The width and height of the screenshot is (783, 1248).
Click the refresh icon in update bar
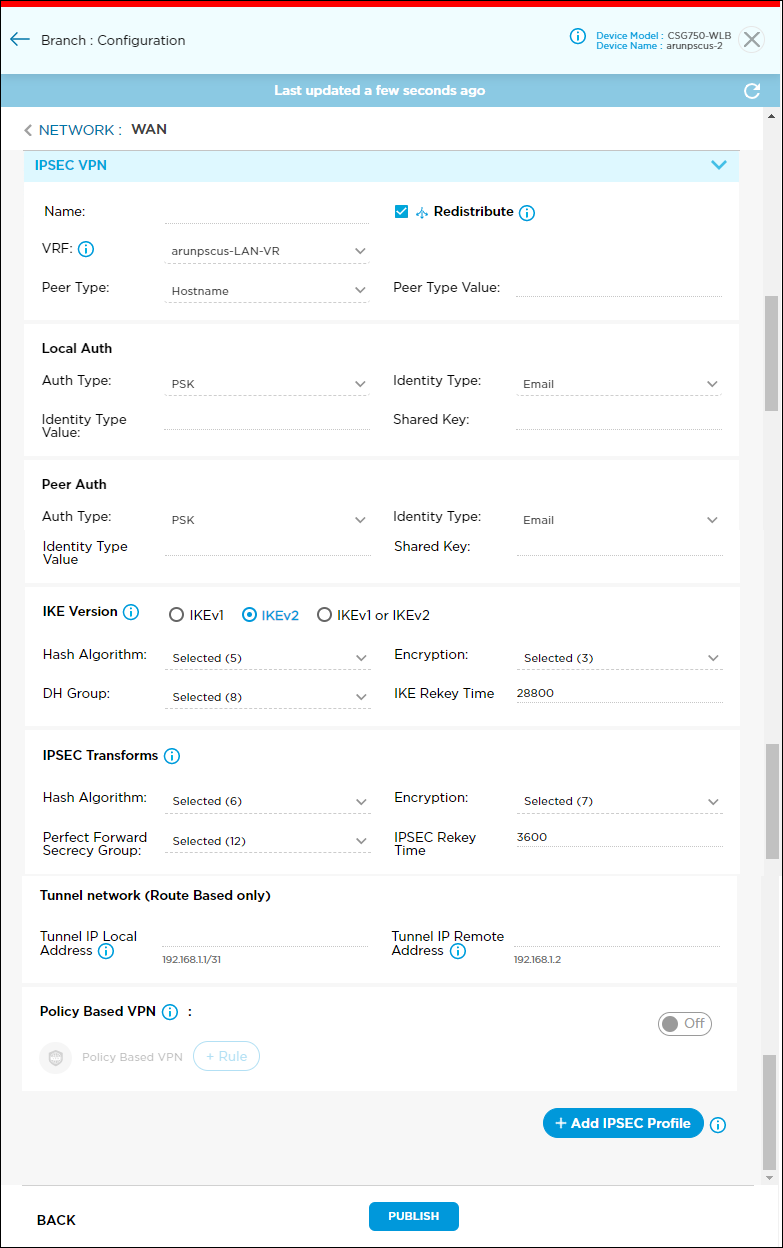[x=752, y=91]
